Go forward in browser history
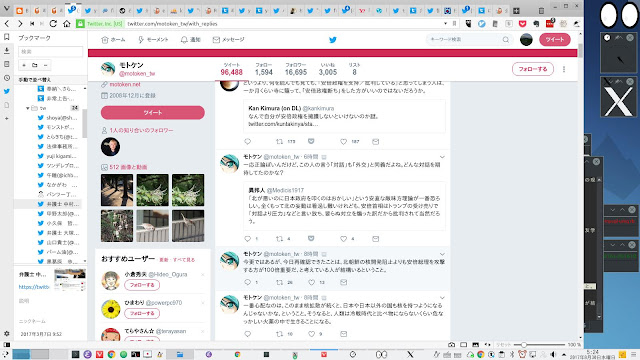Screen dimensions: 640x360 pos(20,24)
